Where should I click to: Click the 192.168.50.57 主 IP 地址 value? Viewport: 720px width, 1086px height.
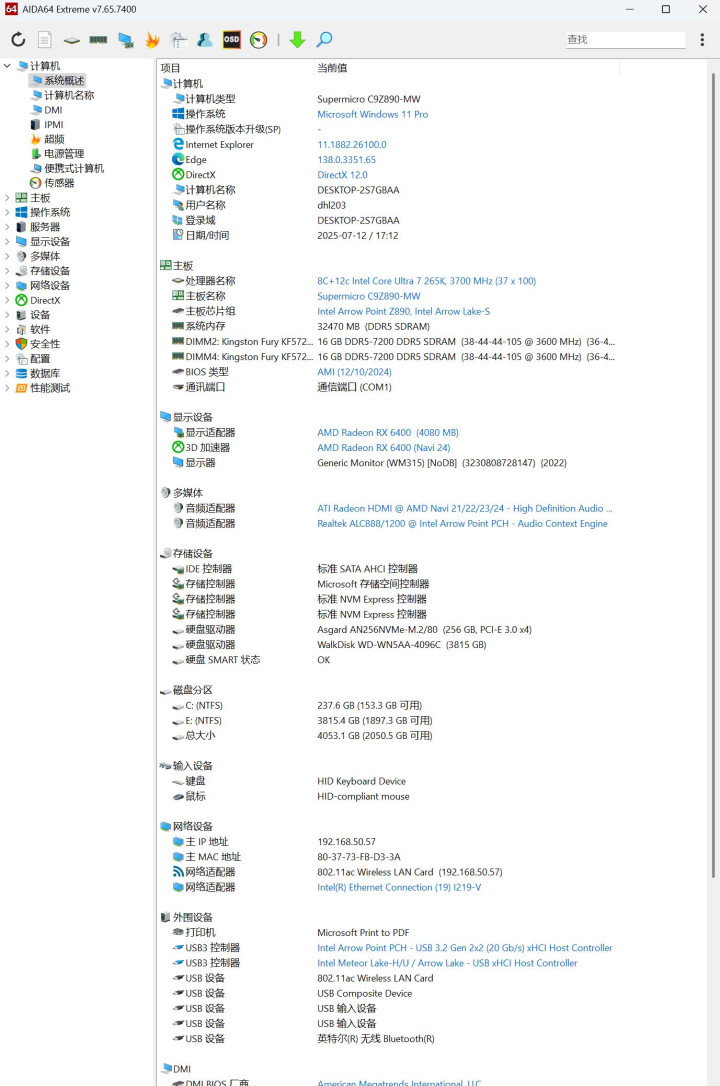click(x=346, y=842)
